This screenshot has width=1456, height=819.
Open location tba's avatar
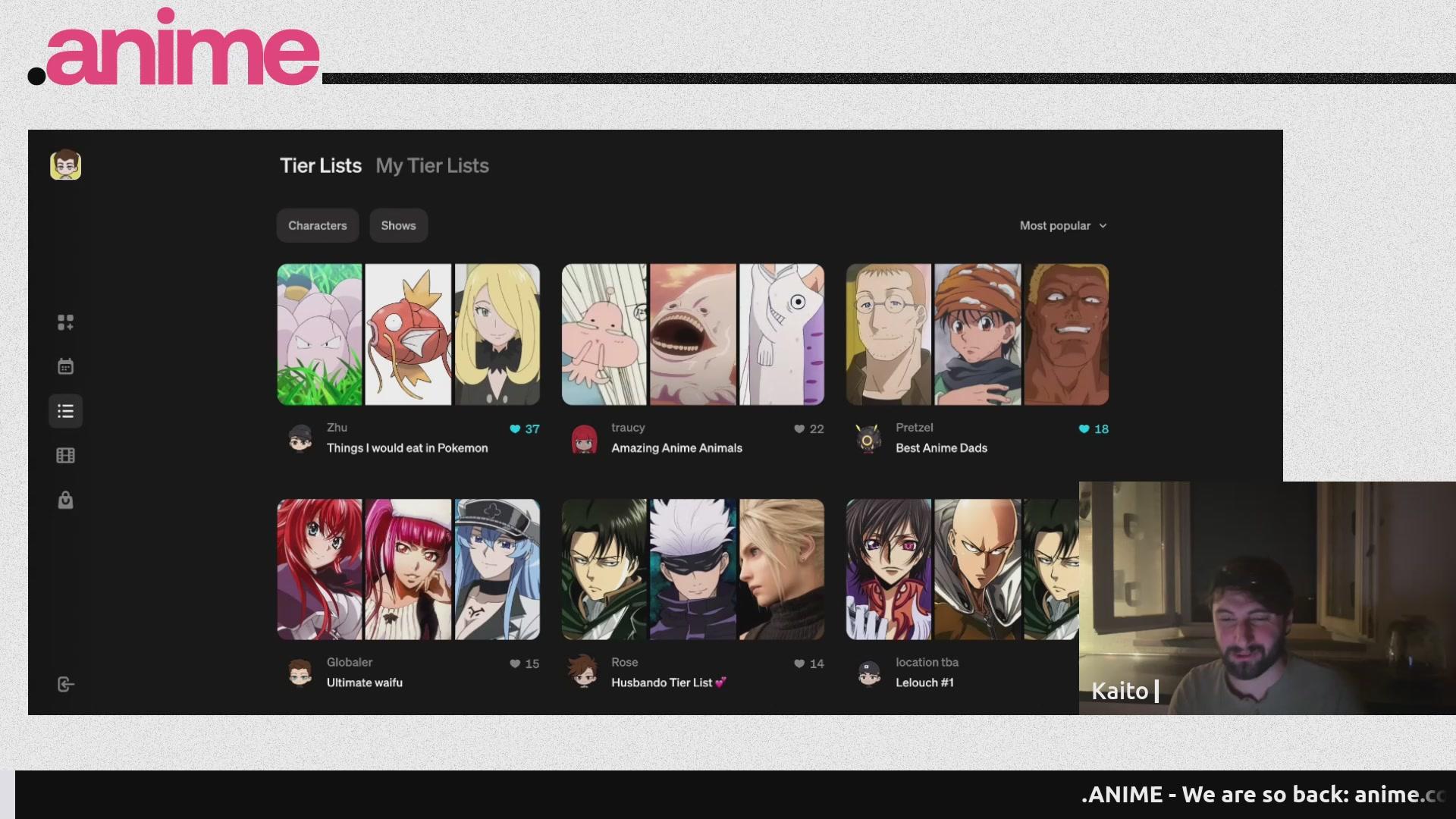click(x=868, y=673)
